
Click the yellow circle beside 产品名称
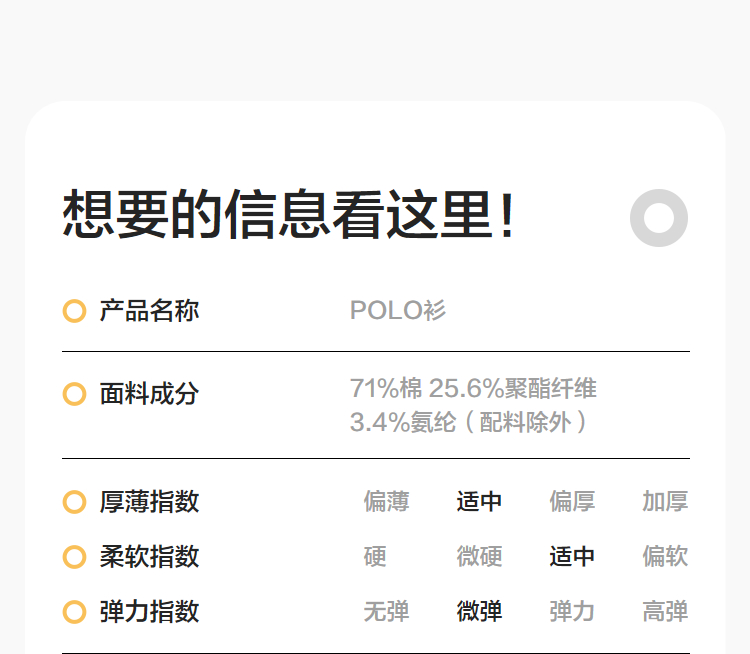pos(74,311)
